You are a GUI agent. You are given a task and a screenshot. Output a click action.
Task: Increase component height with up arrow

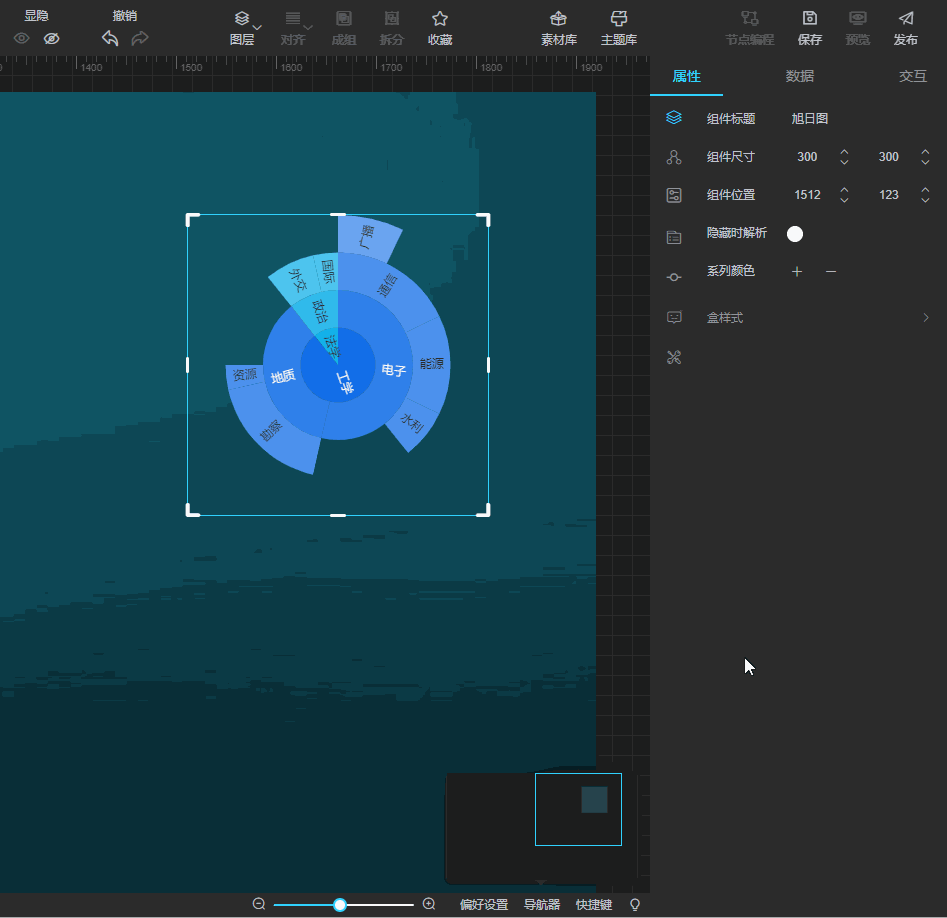pyautogui.click(x=925, y=152)
